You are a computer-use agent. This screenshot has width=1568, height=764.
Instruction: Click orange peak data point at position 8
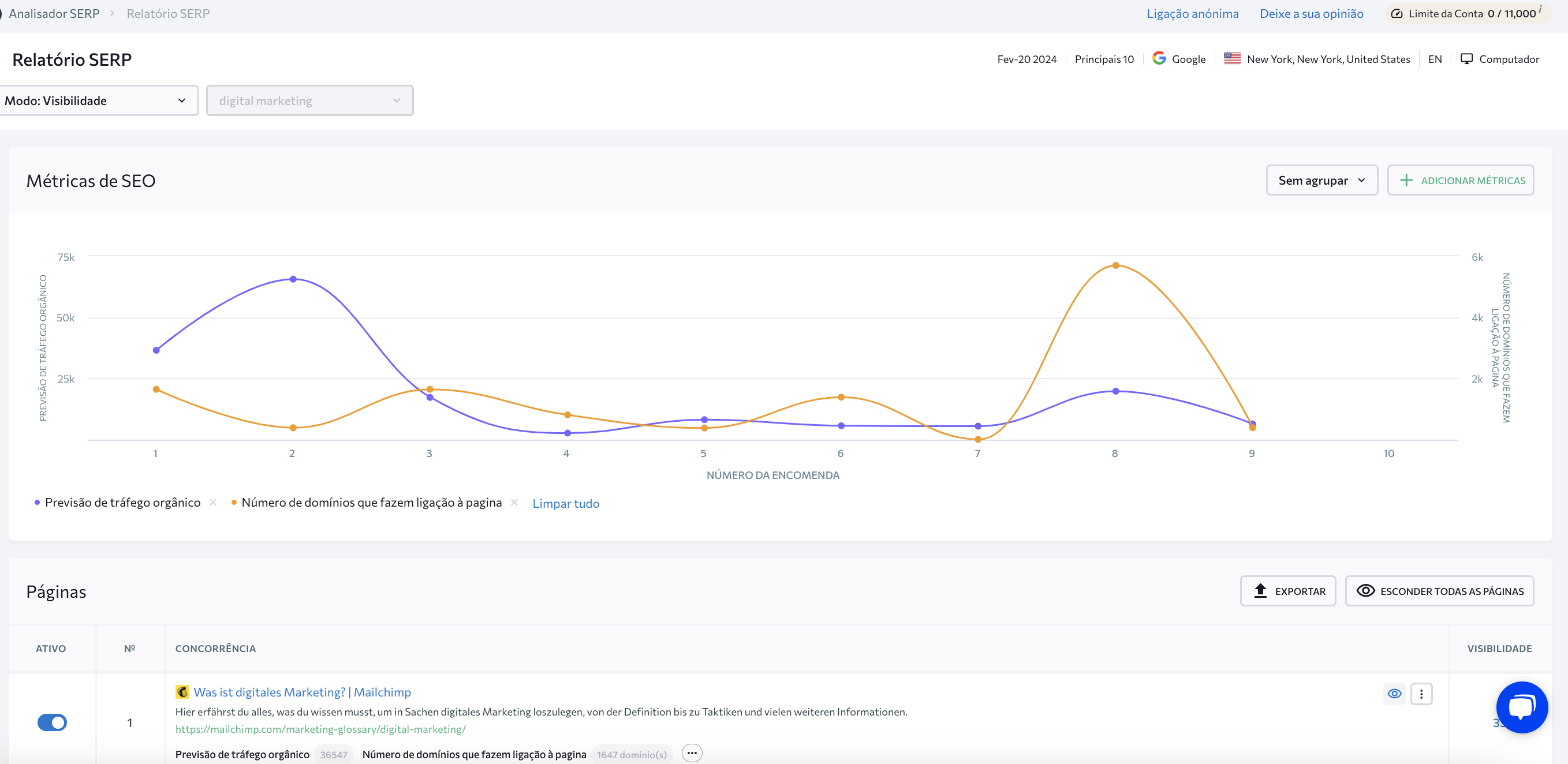click(1115, 265)
